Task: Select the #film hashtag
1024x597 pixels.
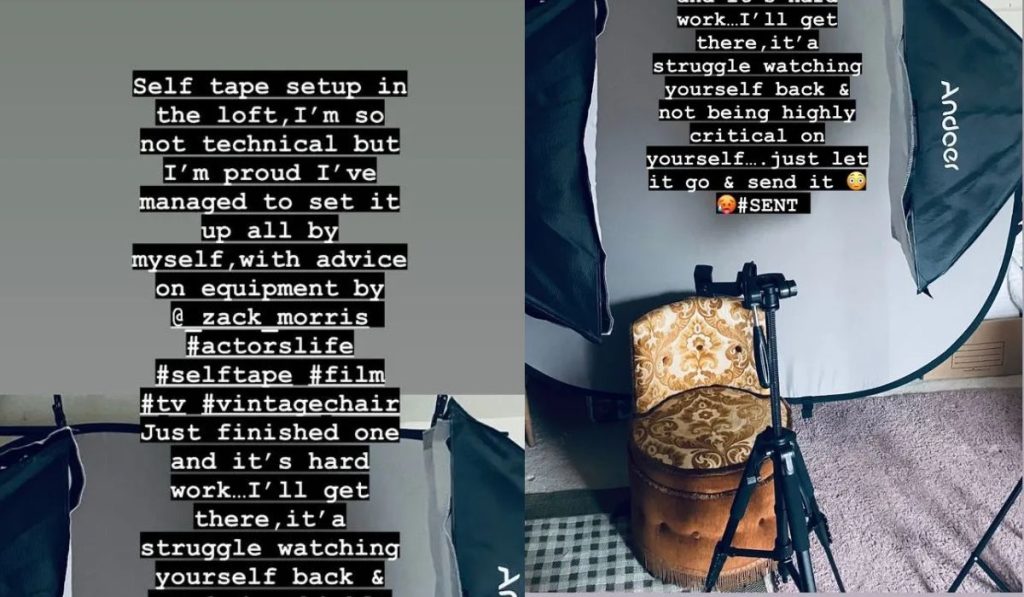Action: [x=346, y=375]
